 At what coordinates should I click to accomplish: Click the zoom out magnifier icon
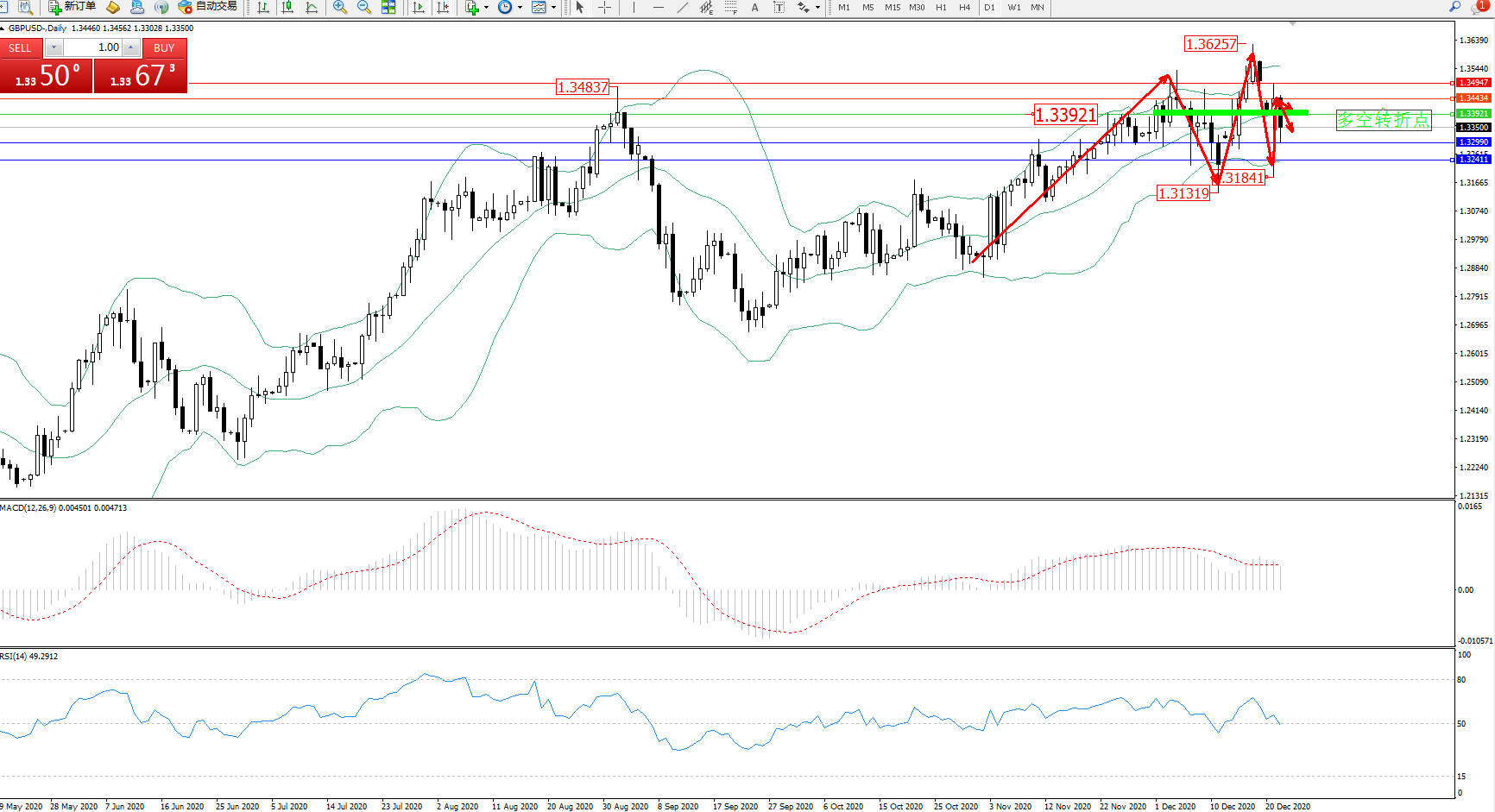[x=364, y=7]
